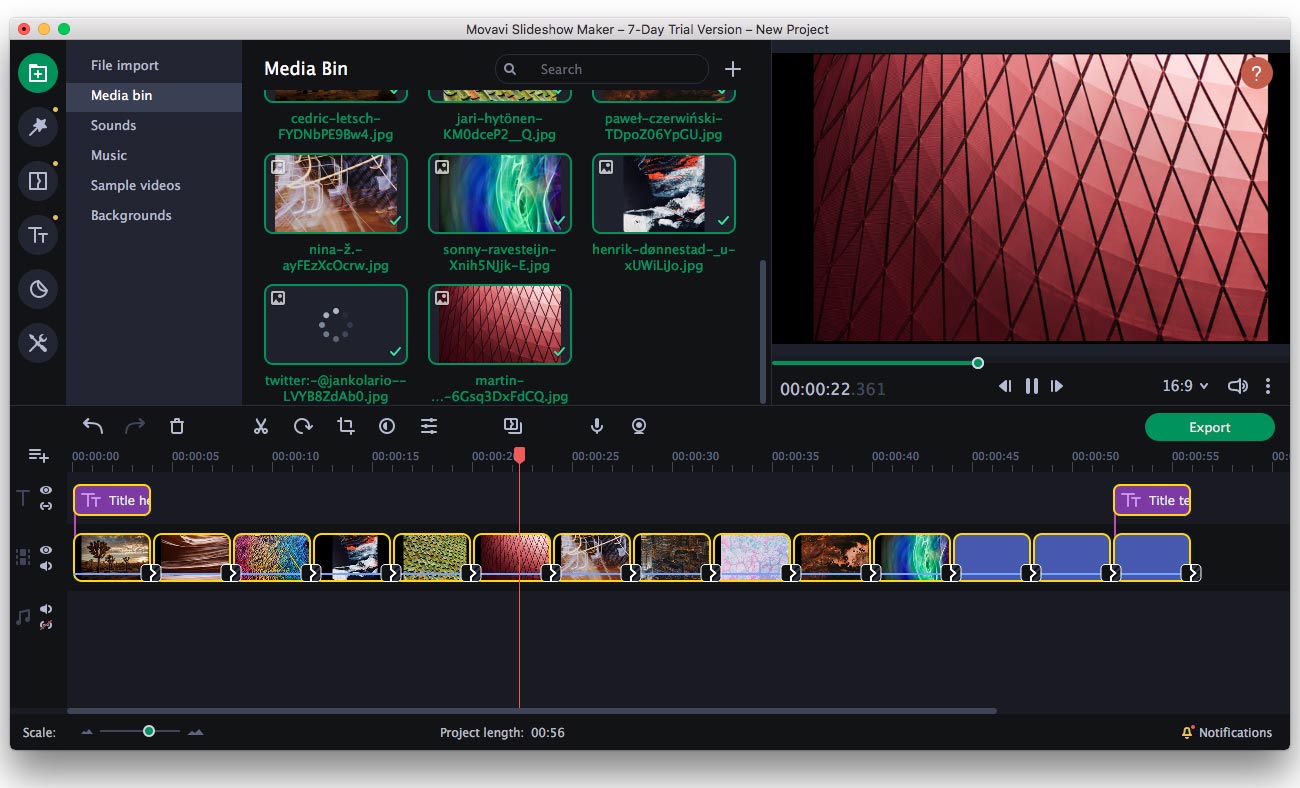Open the three-dot menu beside the preview

1268,385
